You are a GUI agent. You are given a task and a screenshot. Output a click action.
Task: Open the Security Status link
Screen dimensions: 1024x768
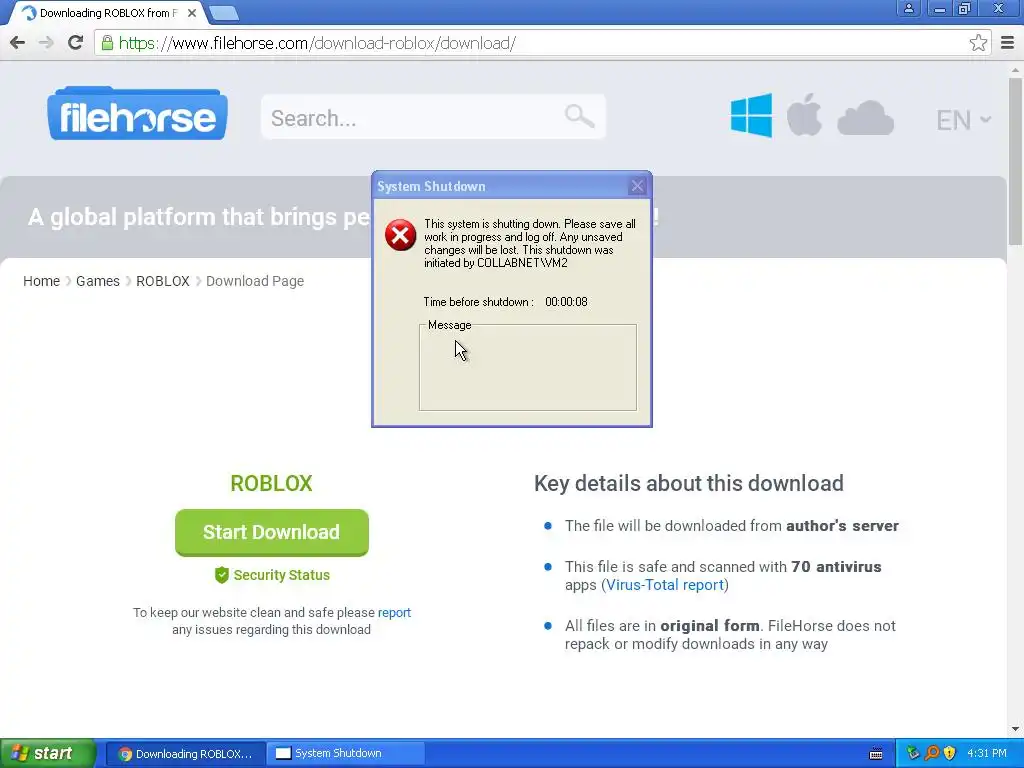tap(281, 575)
